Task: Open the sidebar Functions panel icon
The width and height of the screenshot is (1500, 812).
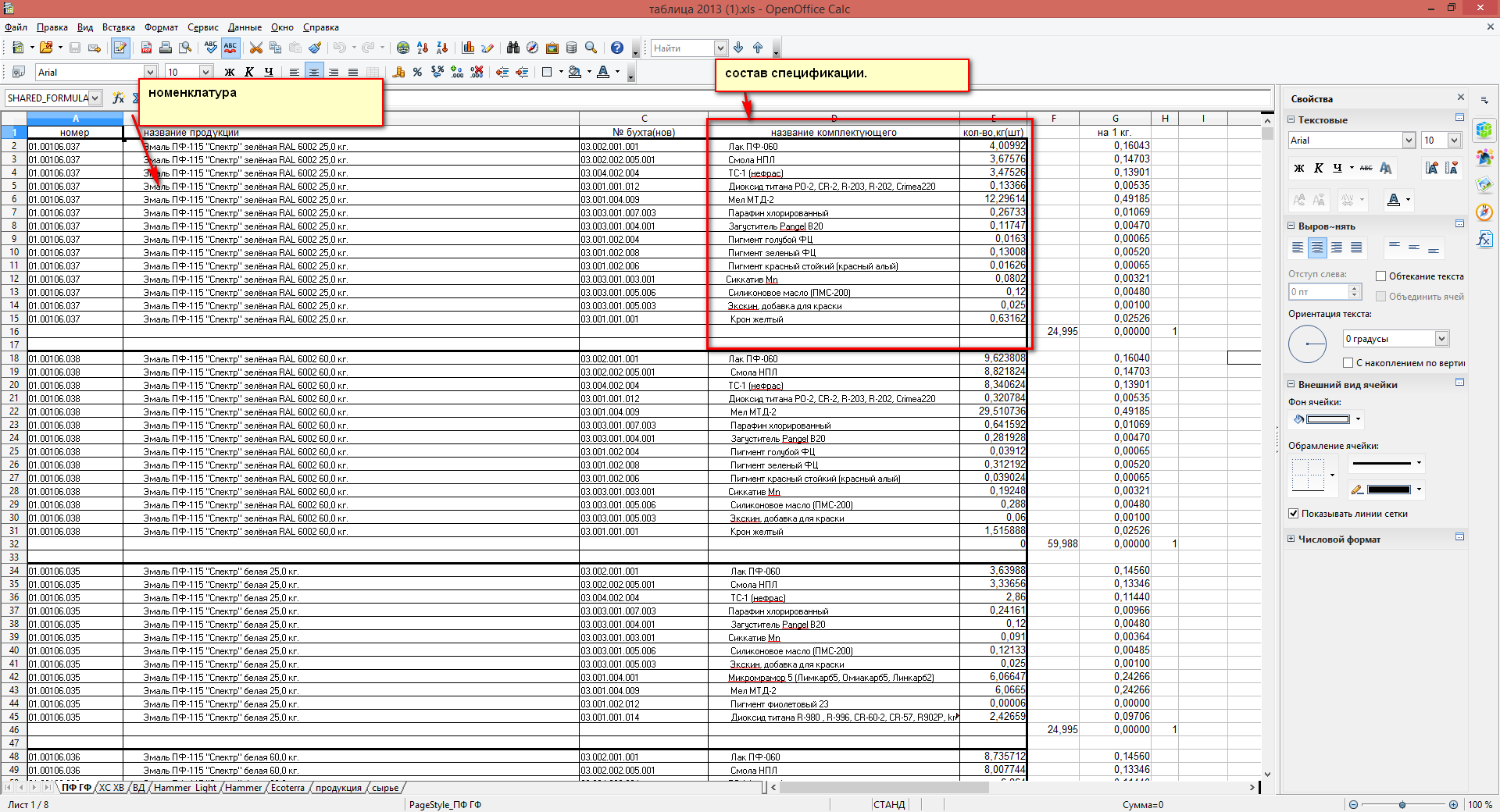Action: tap(1484, 240)
